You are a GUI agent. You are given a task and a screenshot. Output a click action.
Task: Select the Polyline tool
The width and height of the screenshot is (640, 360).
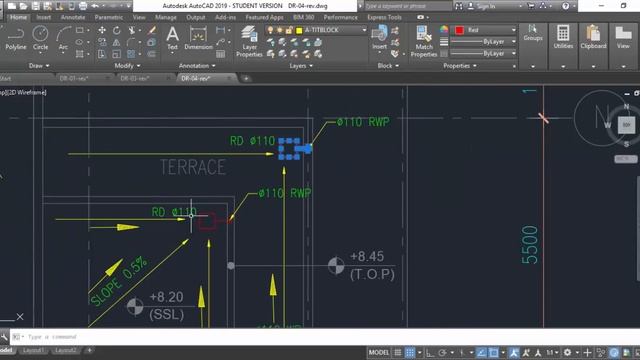(16, 38)
